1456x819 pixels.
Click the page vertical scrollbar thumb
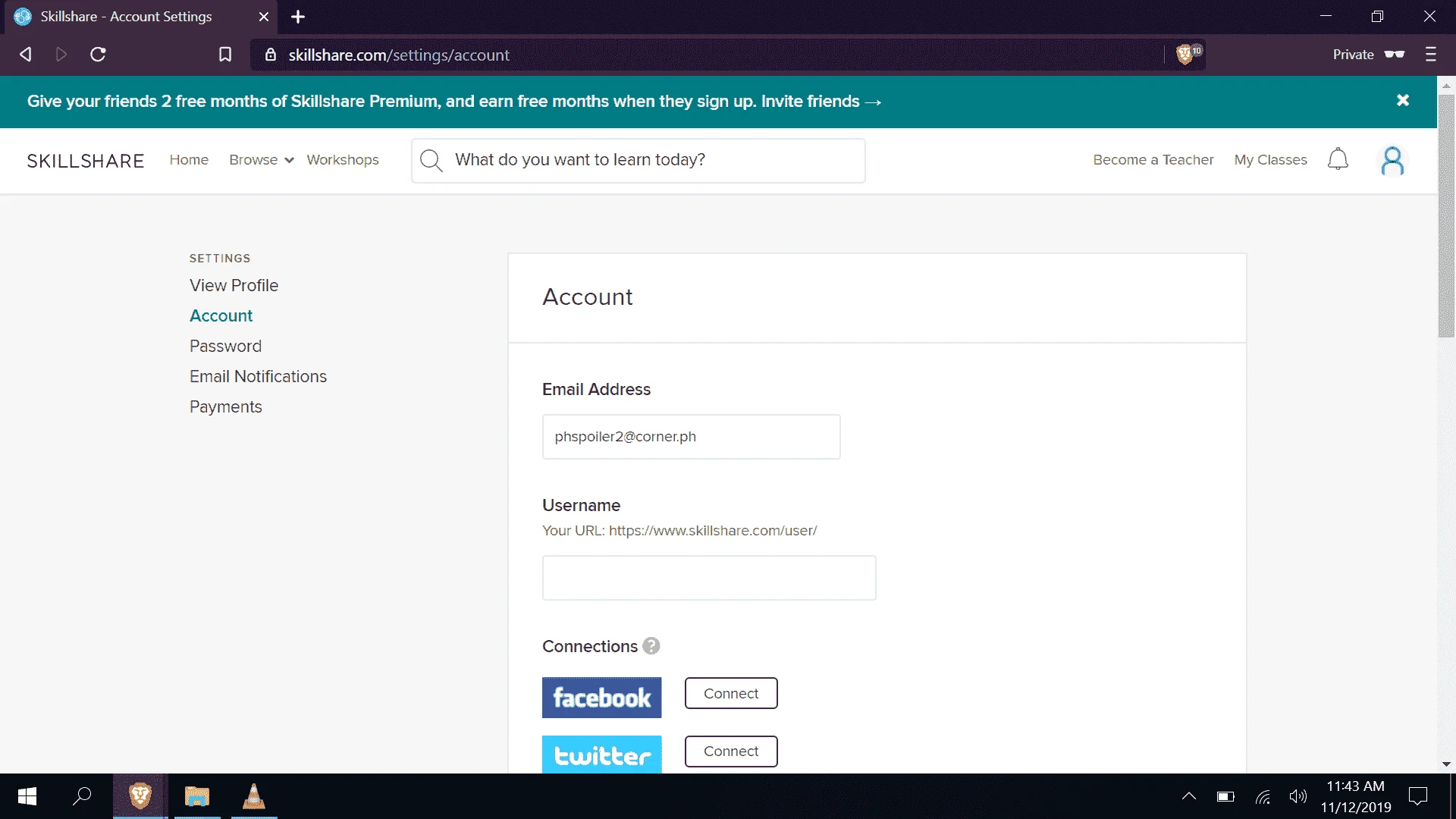pyautogui.click(x=1446, y=216)
